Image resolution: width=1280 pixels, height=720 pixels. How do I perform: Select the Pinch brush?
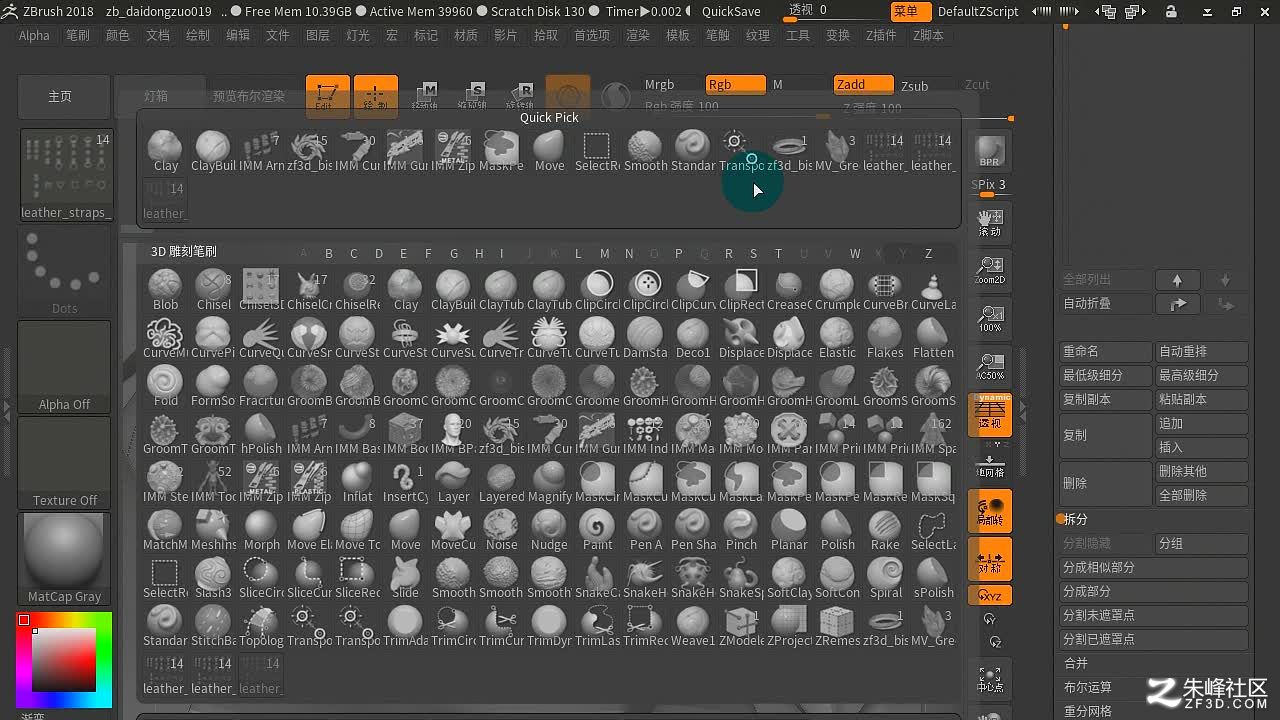(741, 530)
